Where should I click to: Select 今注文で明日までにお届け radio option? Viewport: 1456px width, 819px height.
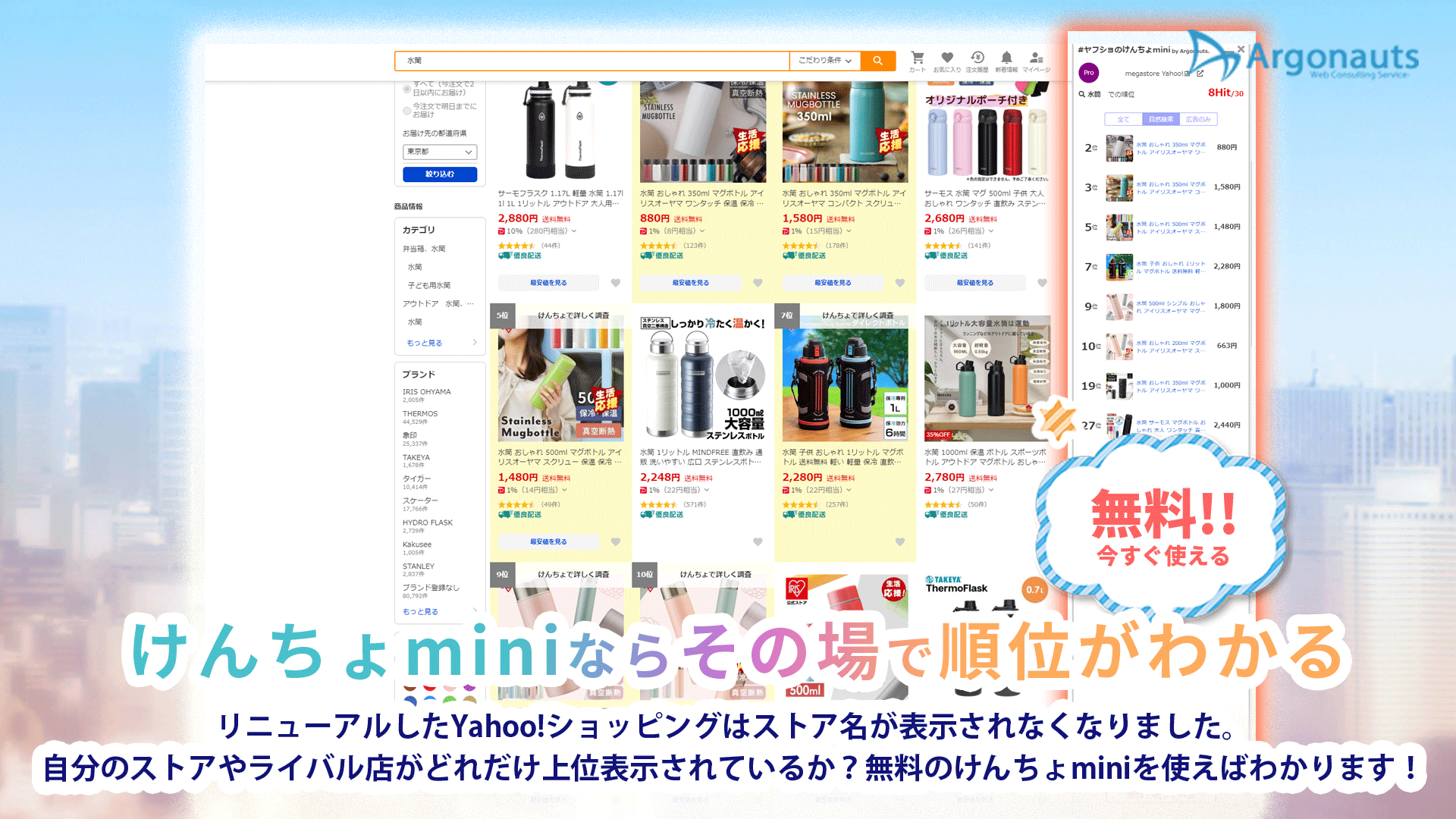tap(406, 111)
